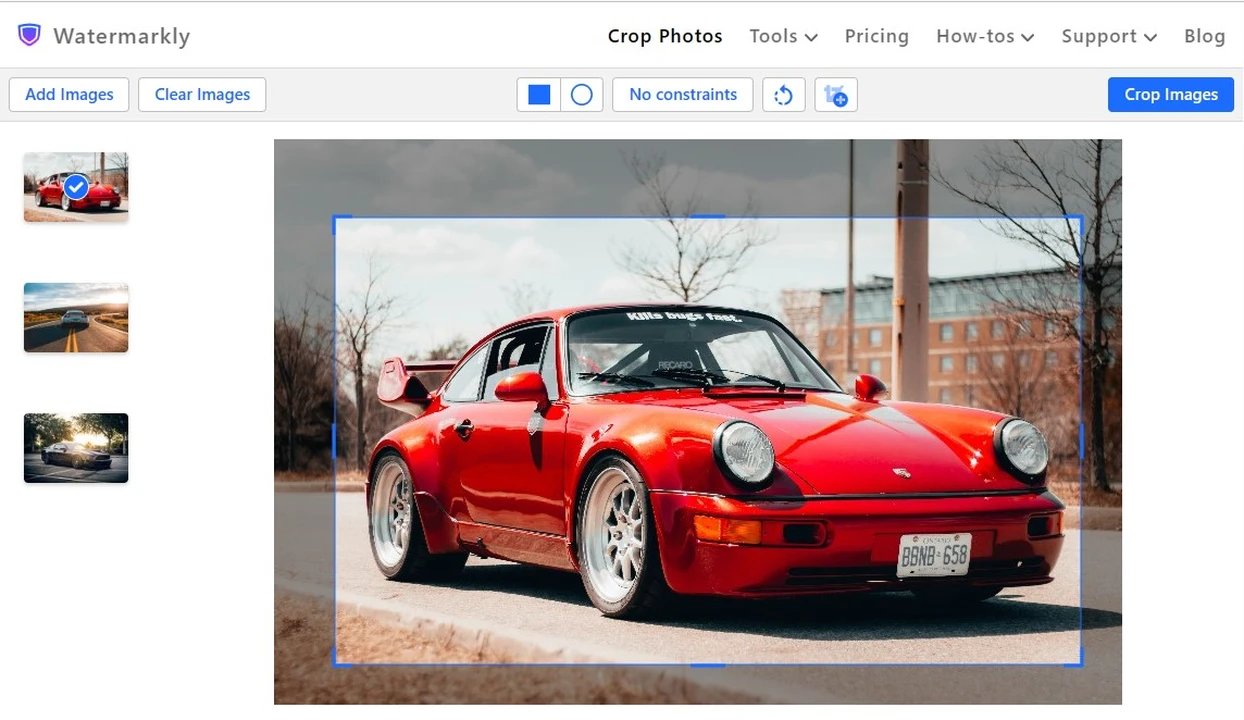Open the Blog menu item

click(1204, 36)
